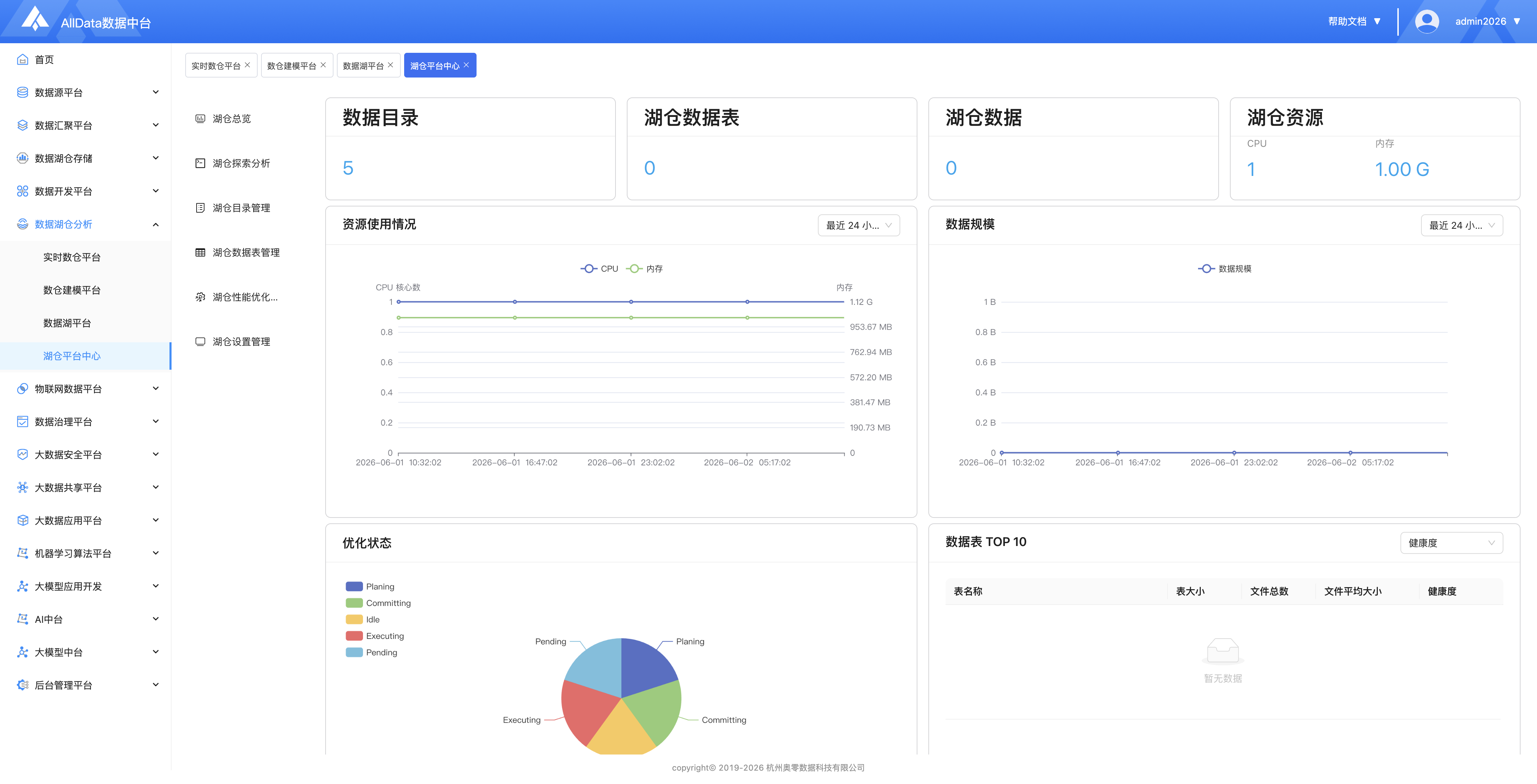Select 实时数仓平台 in sidebar submenu
The image size is (1537, 784).
click(85, 257)
